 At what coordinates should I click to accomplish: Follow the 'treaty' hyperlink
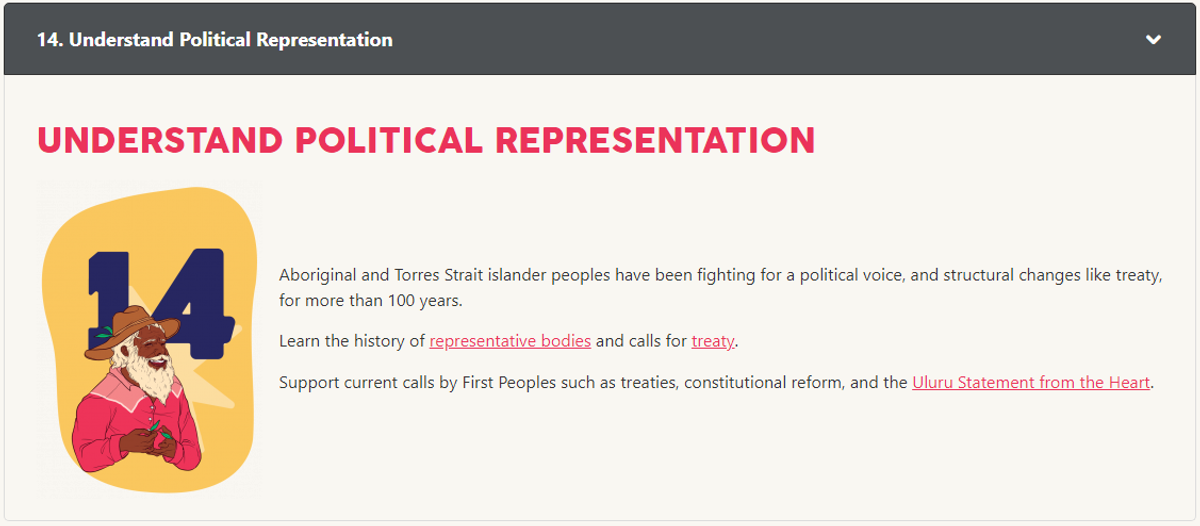713,341
